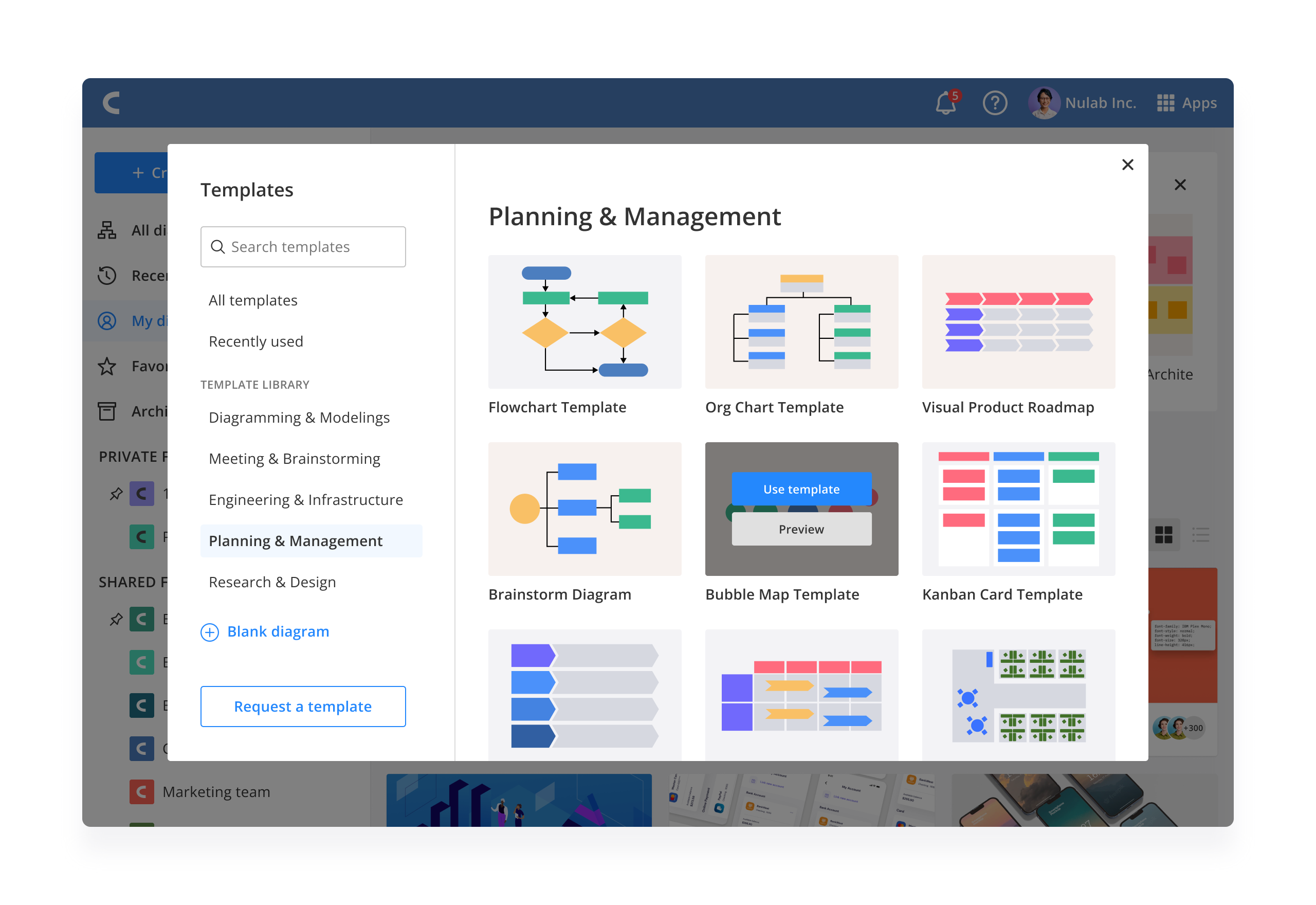Focus the Search templates field

click(x=303, y=247)
